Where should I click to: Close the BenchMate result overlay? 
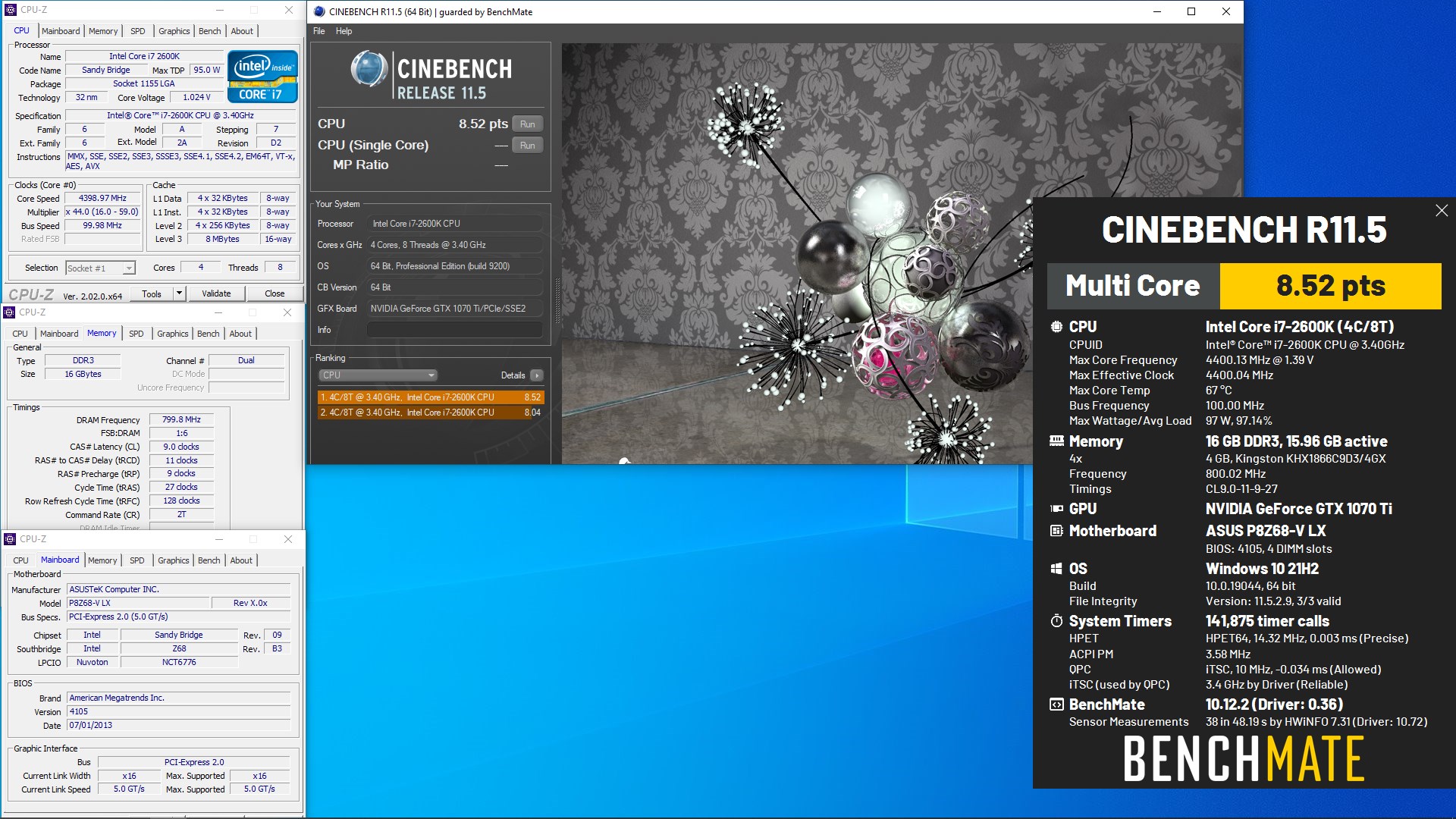tap(1442, 211)
